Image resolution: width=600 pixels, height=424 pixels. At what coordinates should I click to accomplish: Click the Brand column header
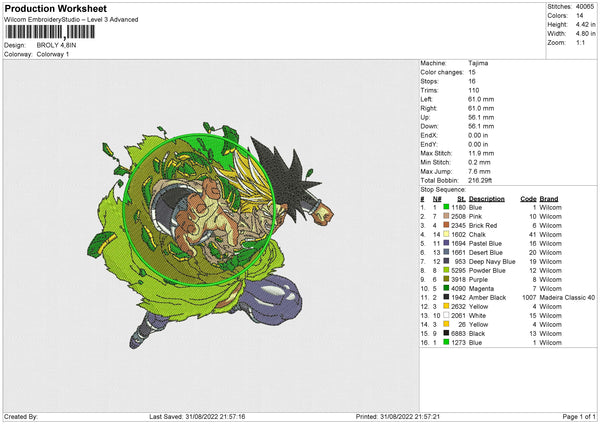point(549,199)
